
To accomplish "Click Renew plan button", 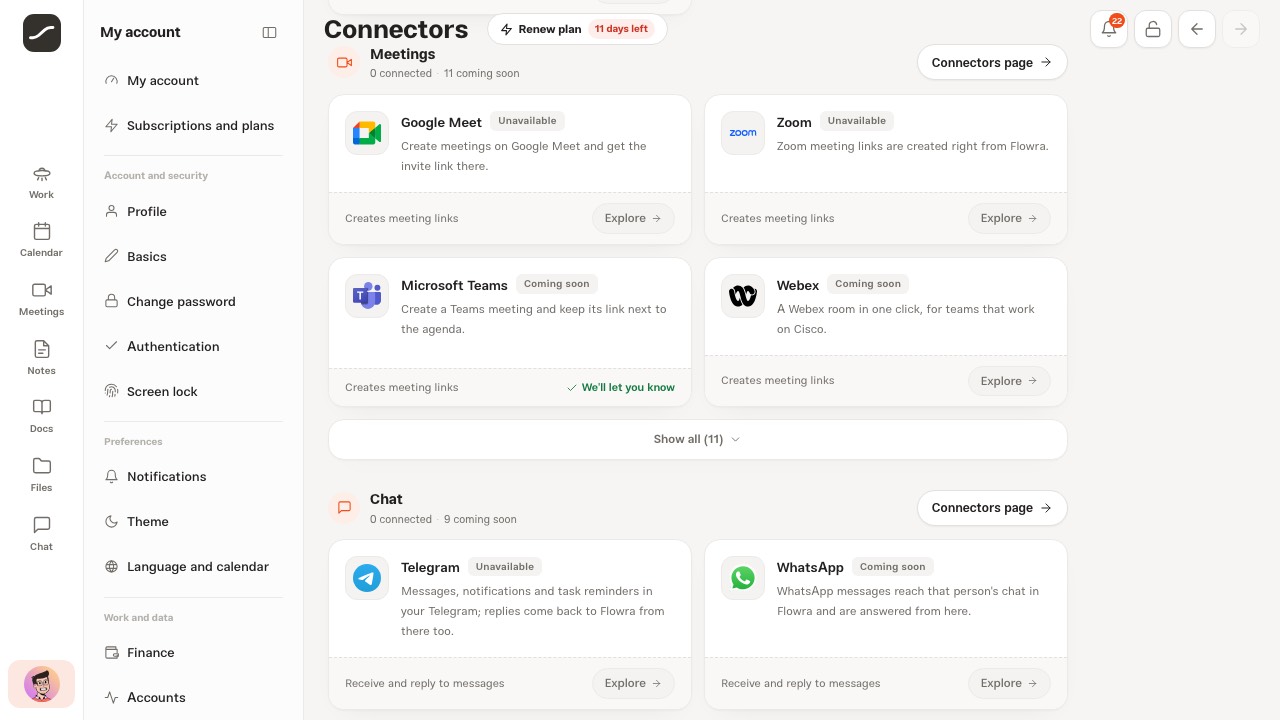I will 577,29.
